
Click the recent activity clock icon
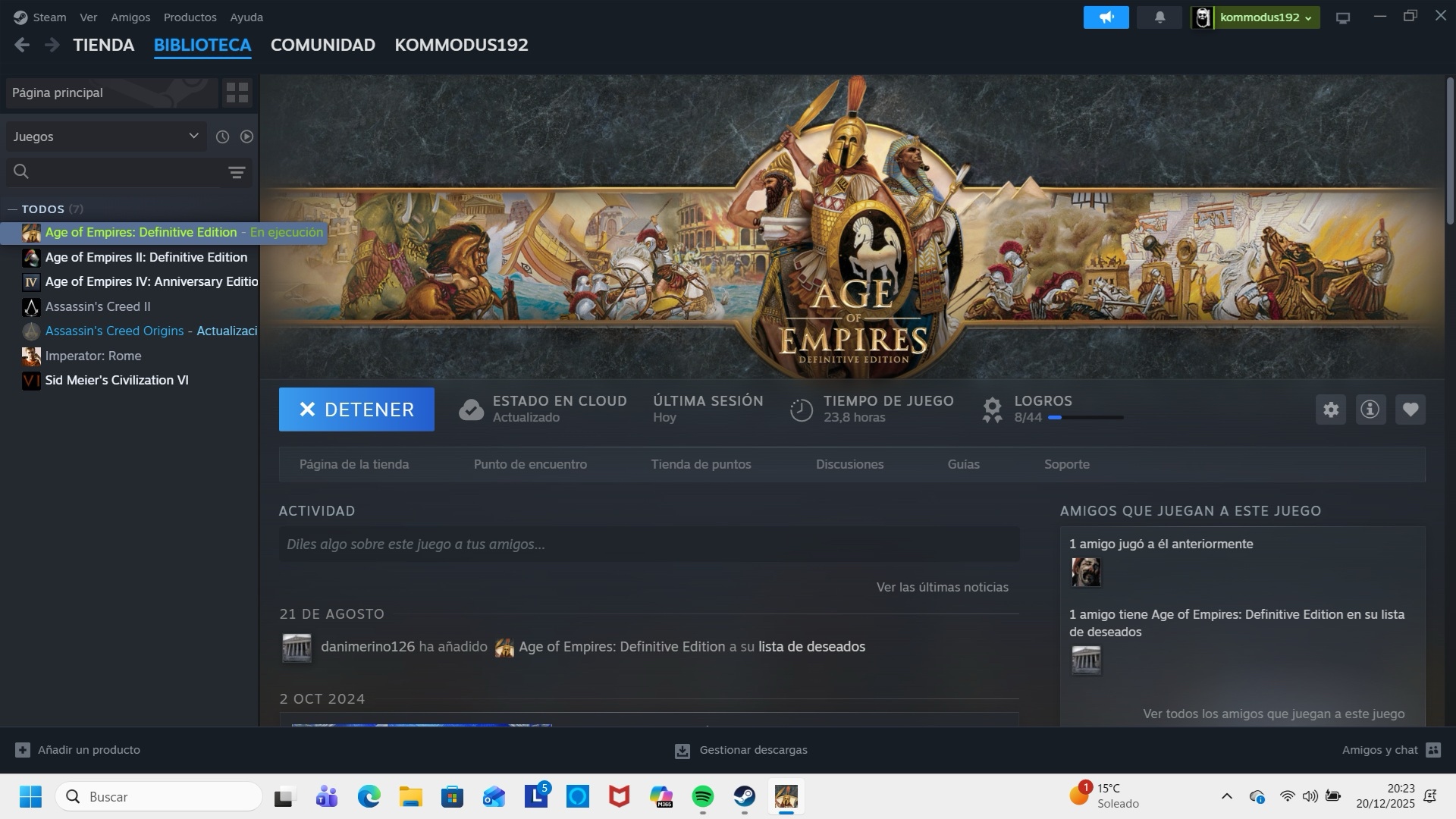coord(222,136)
